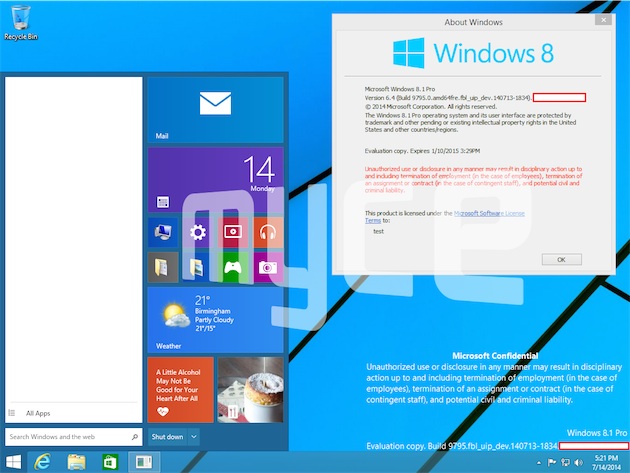Open the Calendar tile showing 14 Monday
The width and height of the screenshot is (630, 473).
pyautogui.click(x=215, y=180)
